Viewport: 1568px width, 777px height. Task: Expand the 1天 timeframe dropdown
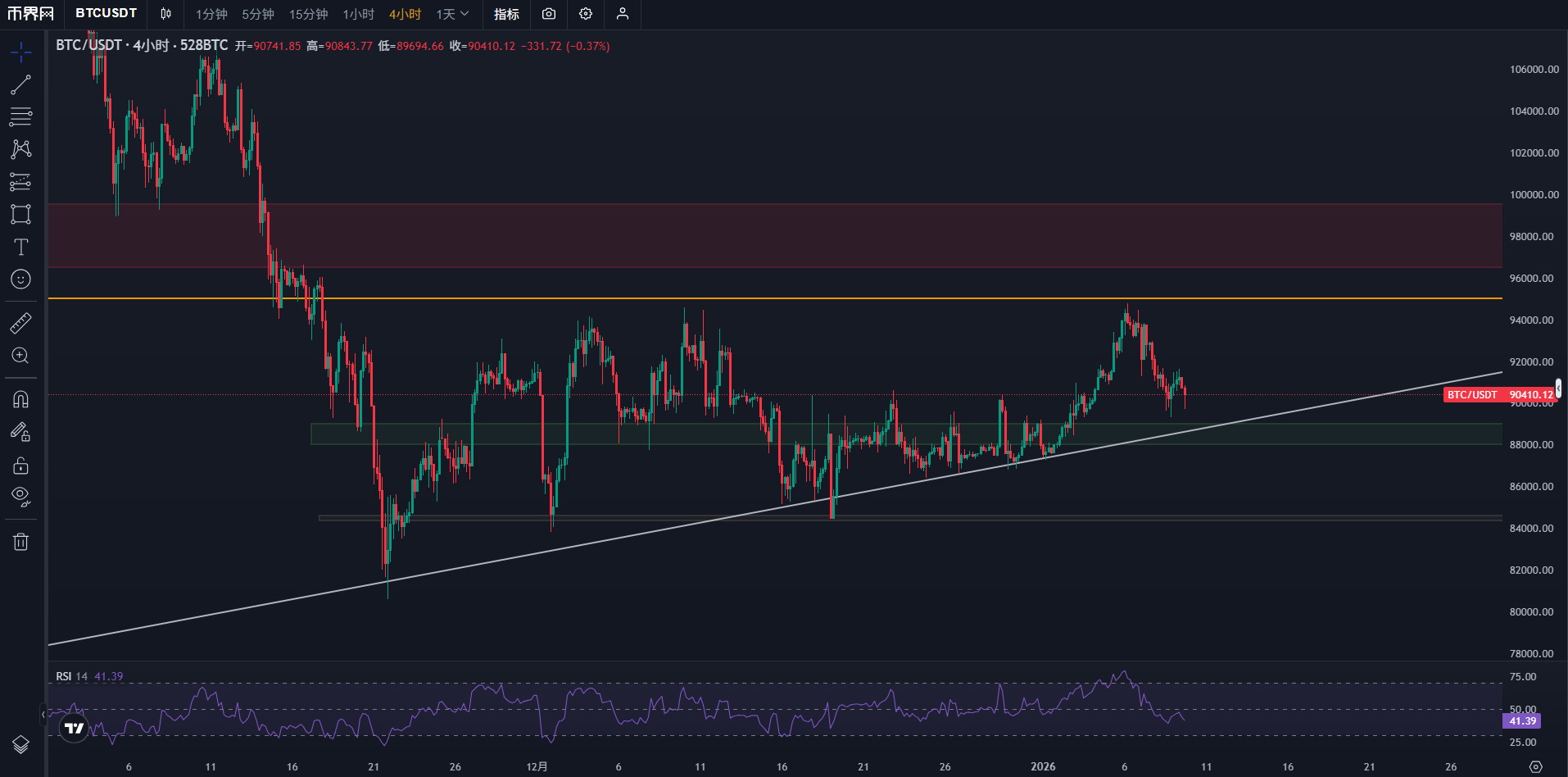point(452,14)
